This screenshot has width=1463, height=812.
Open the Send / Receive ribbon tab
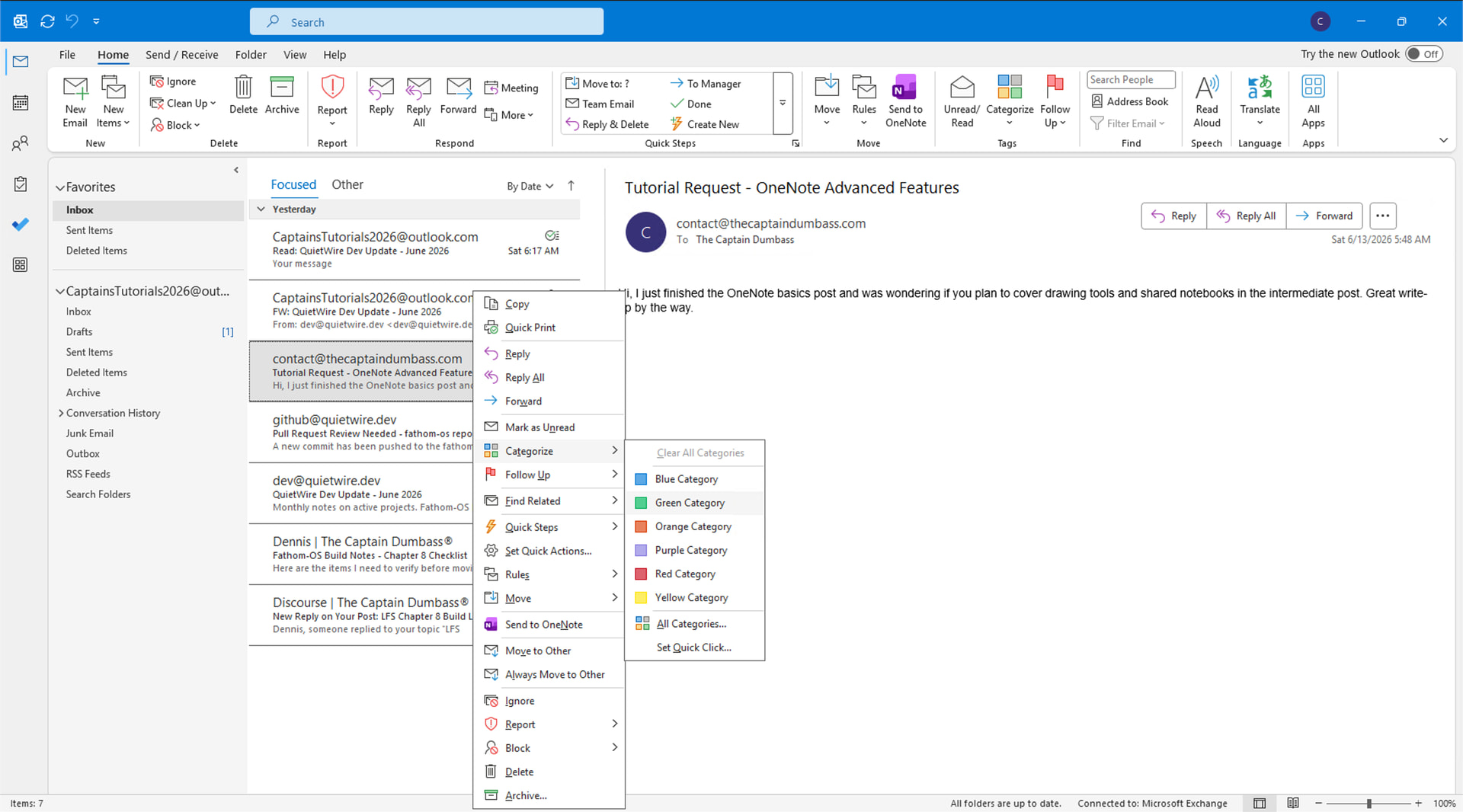tap(181, 55)
